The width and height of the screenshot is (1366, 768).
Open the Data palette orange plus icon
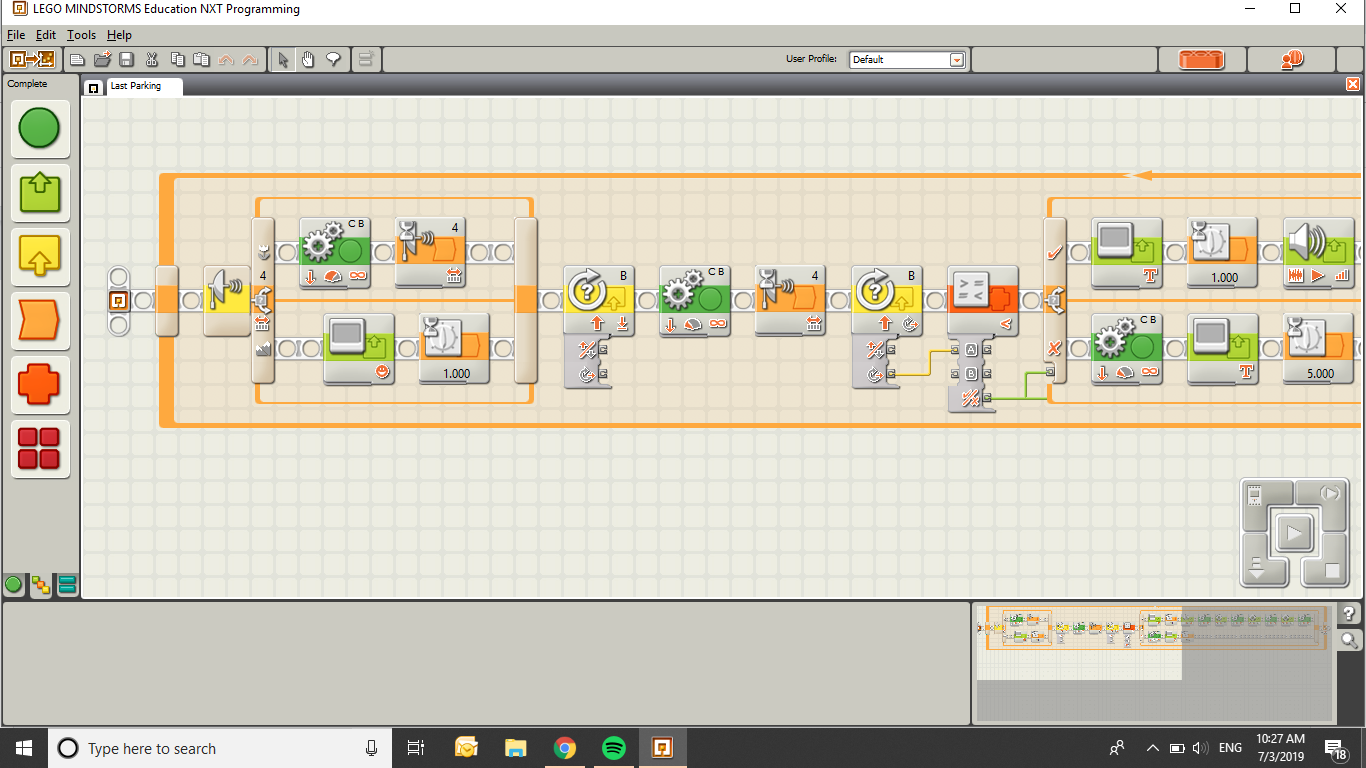click(x=40, y=384)
